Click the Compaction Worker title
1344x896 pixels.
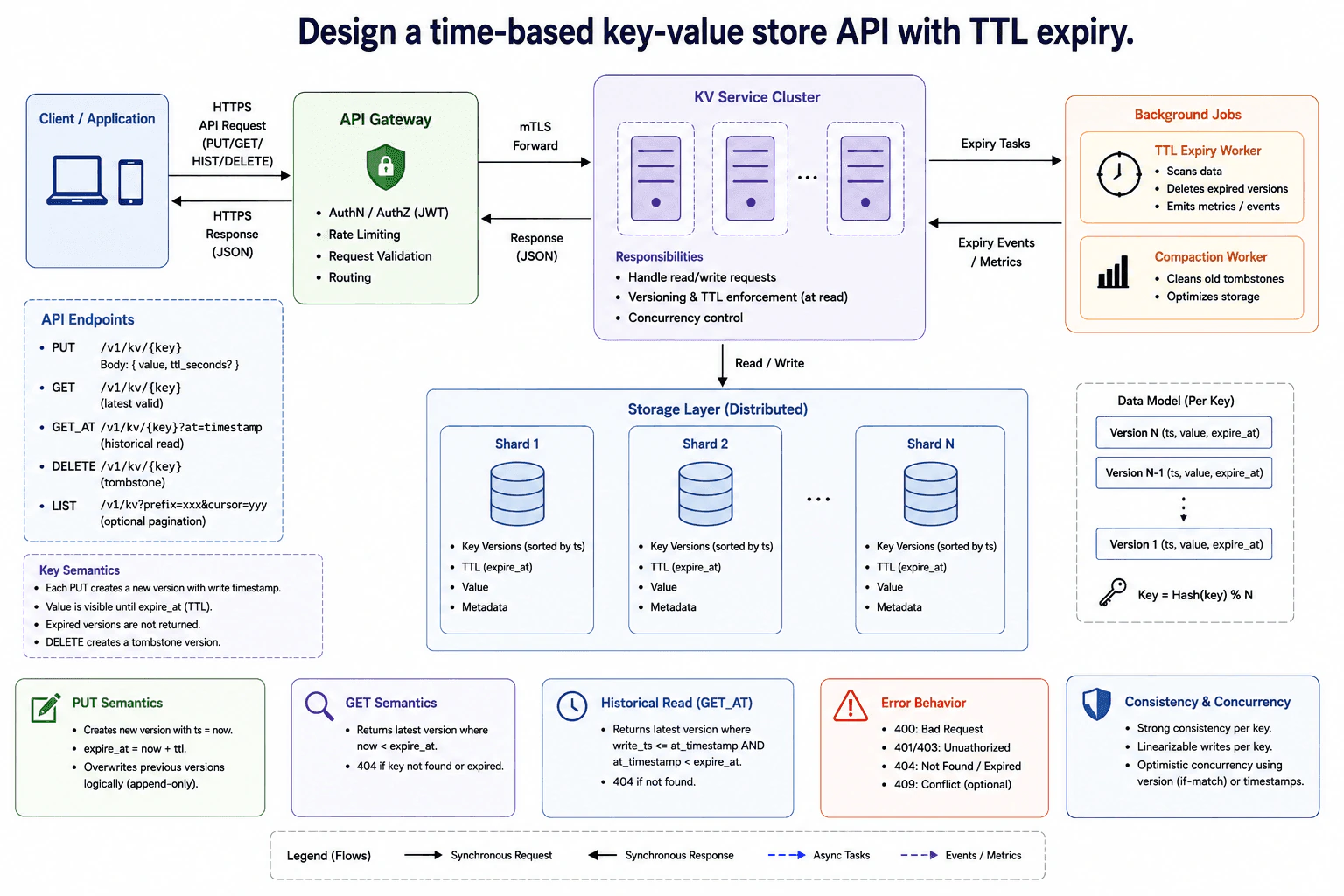(1210, 257)
